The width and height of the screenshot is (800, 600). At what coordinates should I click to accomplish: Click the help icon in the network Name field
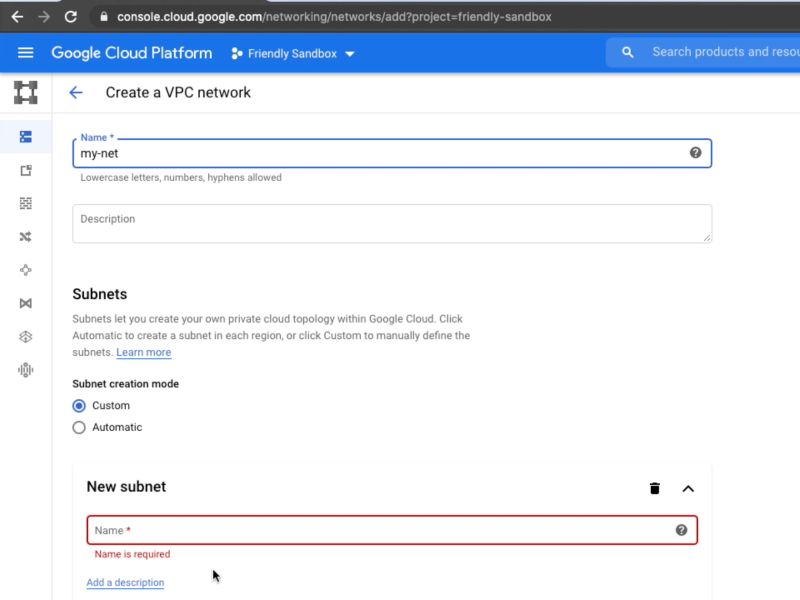pyautogui.click(x=695, y=153)
